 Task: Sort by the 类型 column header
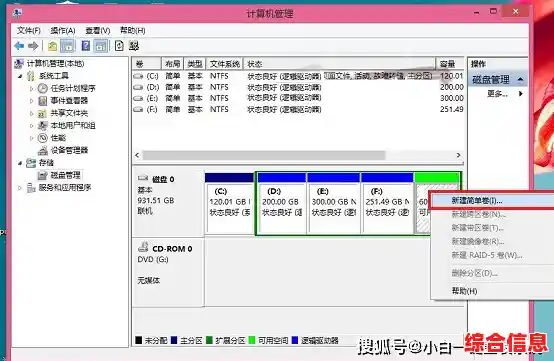[x=195, y=64]
